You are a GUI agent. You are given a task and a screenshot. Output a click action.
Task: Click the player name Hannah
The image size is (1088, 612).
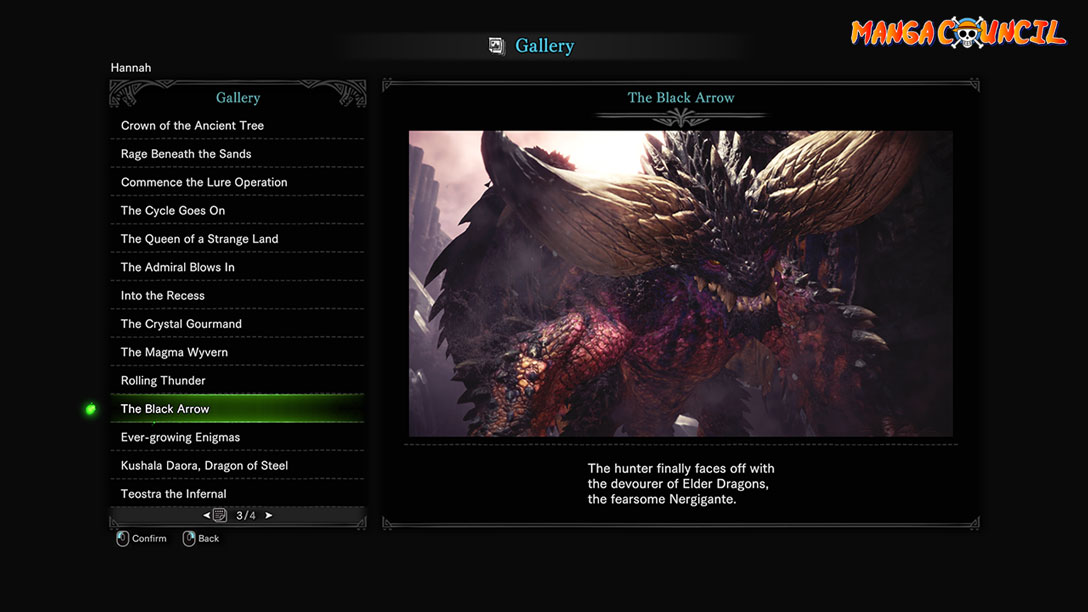click(x=130, y=68)
